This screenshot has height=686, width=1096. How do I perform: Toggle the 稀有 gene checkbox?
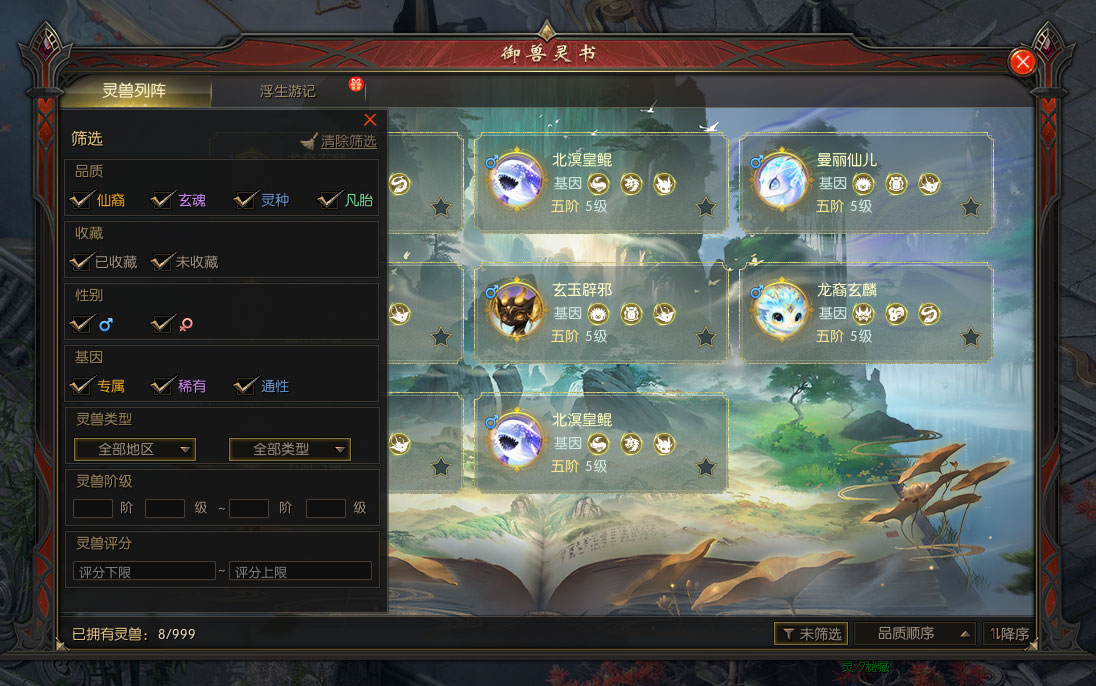[161, 385]
